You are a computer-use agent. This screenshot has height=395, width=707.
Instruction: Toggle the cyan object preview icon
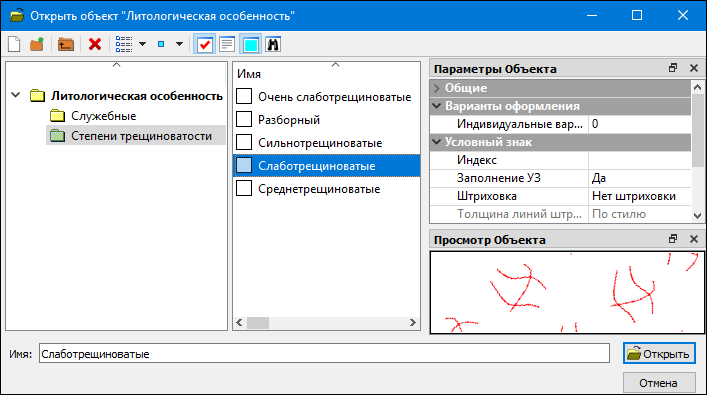[x=251, y=44]
